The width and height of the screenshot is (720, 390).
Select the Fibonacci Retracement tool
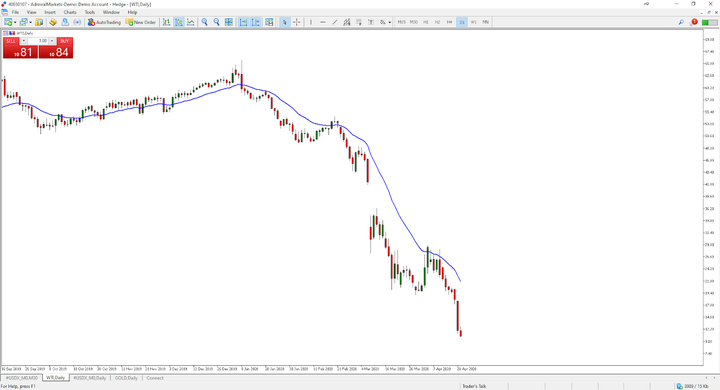pos(359,22)
